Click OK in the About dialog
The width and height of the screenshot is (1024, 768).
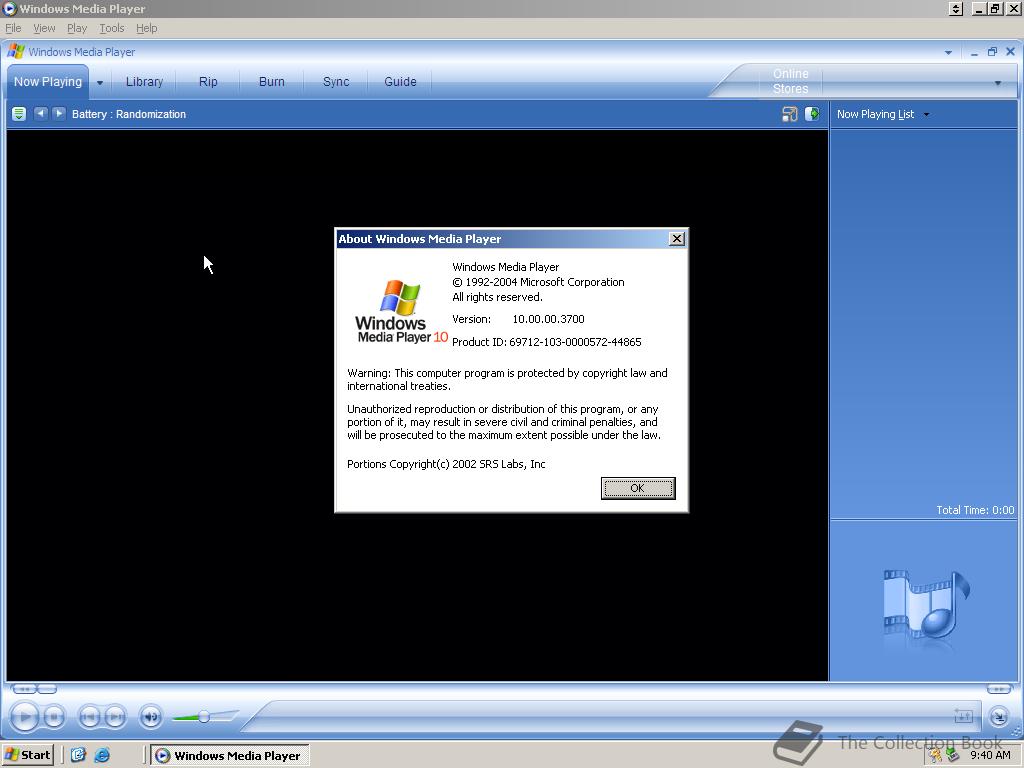[x=637, y=488]
